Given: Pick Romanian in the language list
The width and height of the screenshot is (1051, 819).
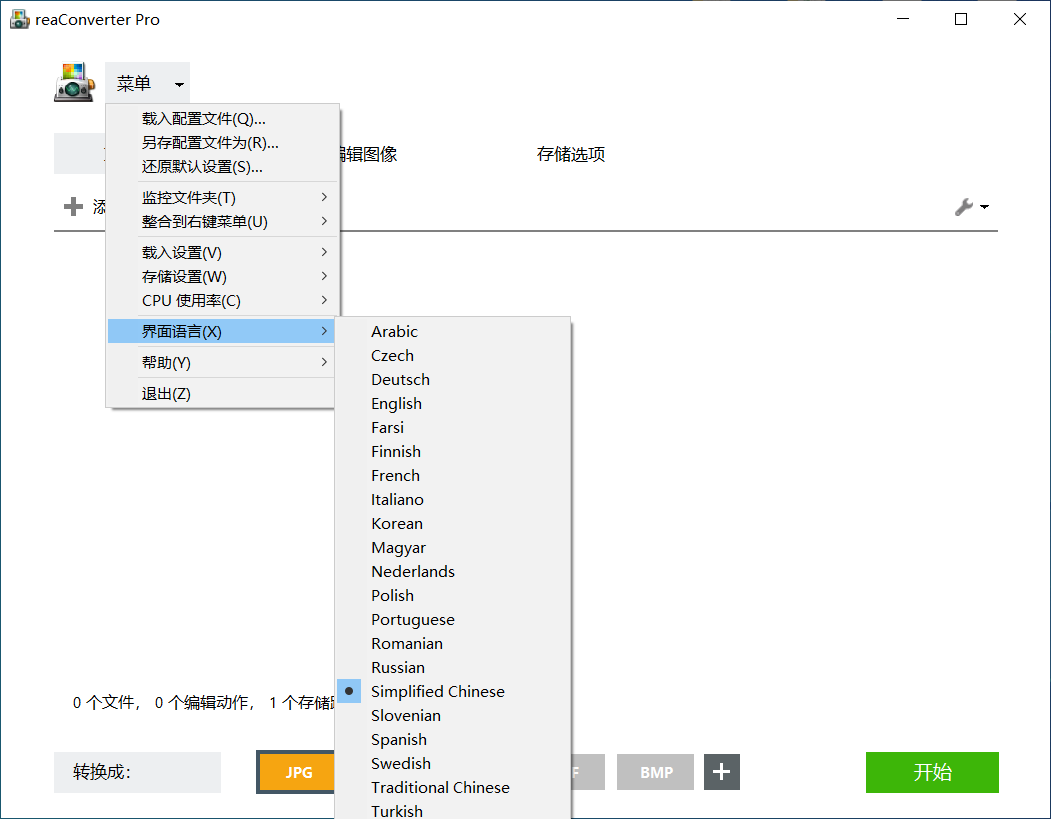Looking at the screenshot, I should [453, 643].
